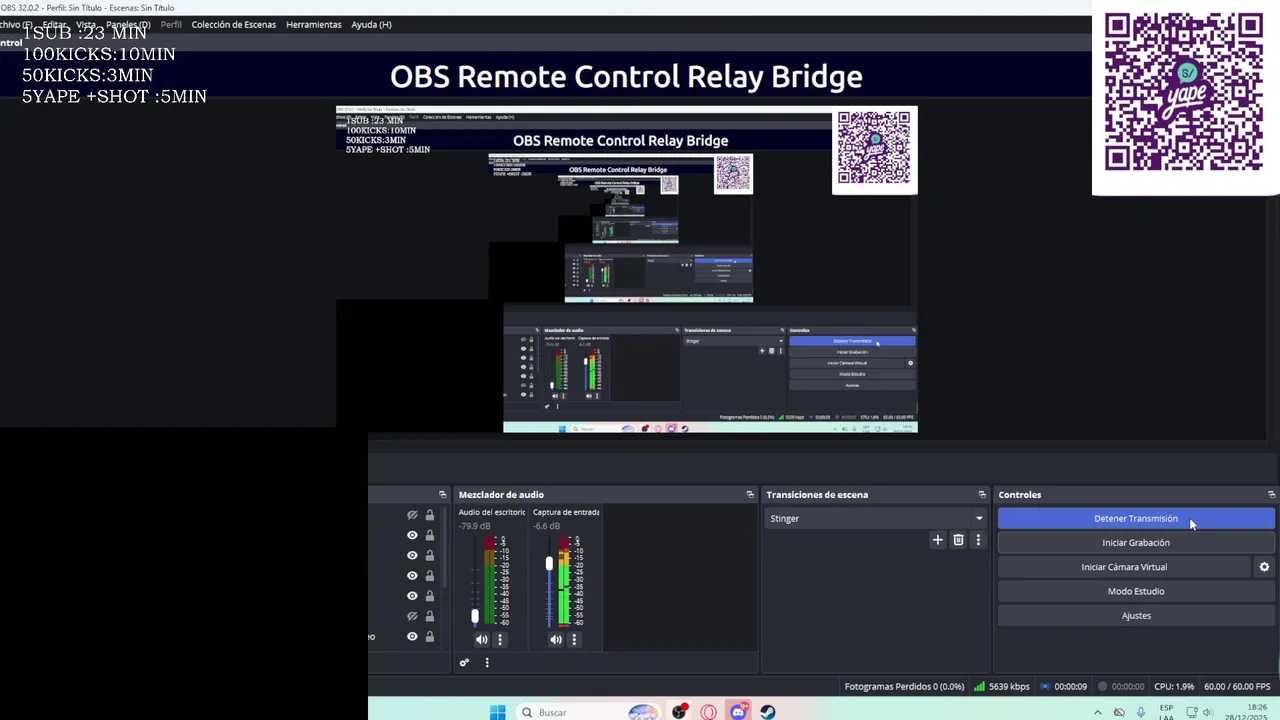The height and width of the screenshot is (720, 1280).
Task: Open OBS Studio from the taskbar
Action: click(679, 712)
